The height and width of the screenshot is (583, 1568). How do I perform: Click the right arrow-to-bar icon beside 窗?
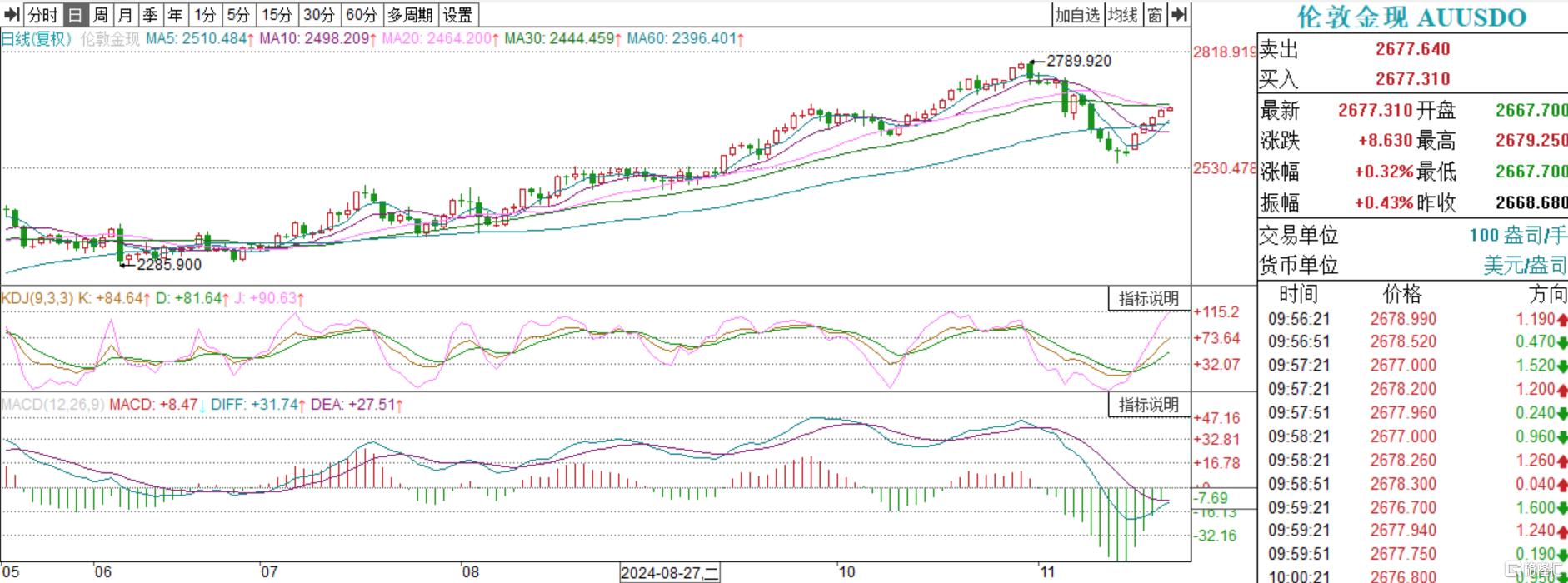click(x=1179, y=15)
